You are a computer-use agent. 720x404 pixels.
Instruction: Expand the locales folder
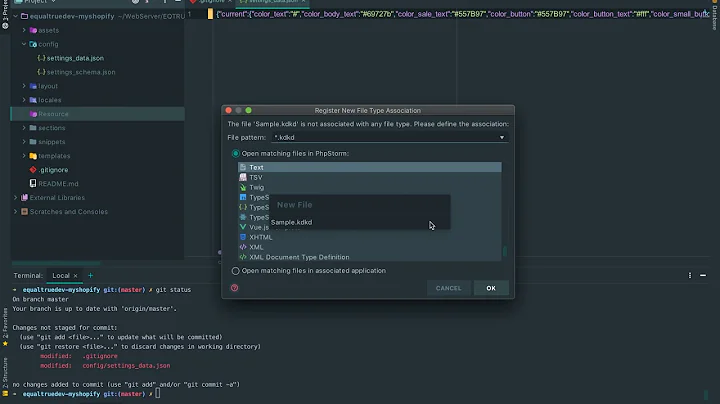24,100
